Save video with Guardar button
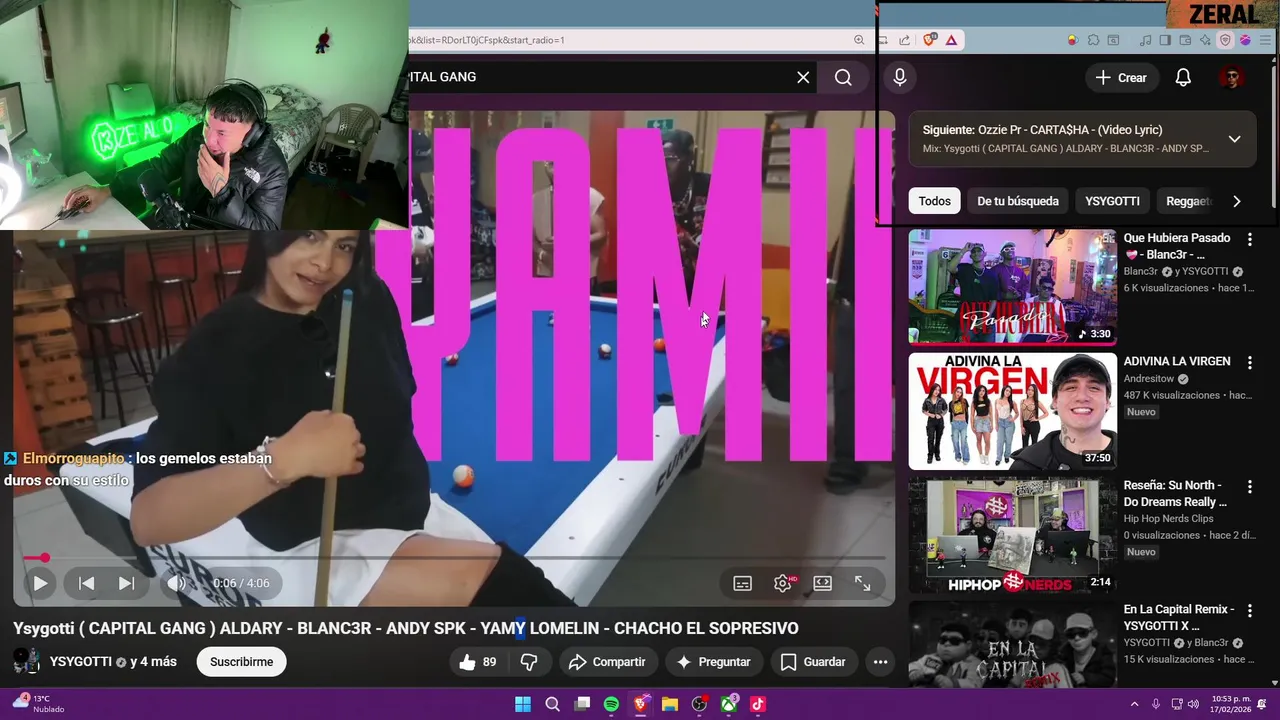The width and height of the screenshot is (1280, 720). (813, 662)
